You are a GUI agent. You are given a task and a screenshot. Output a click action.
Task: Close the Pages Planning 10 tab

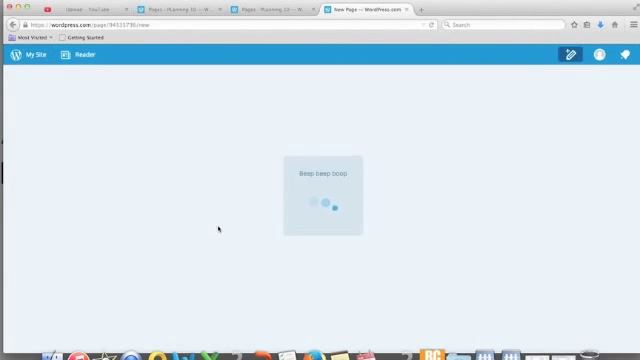click(x=220, y=9)
